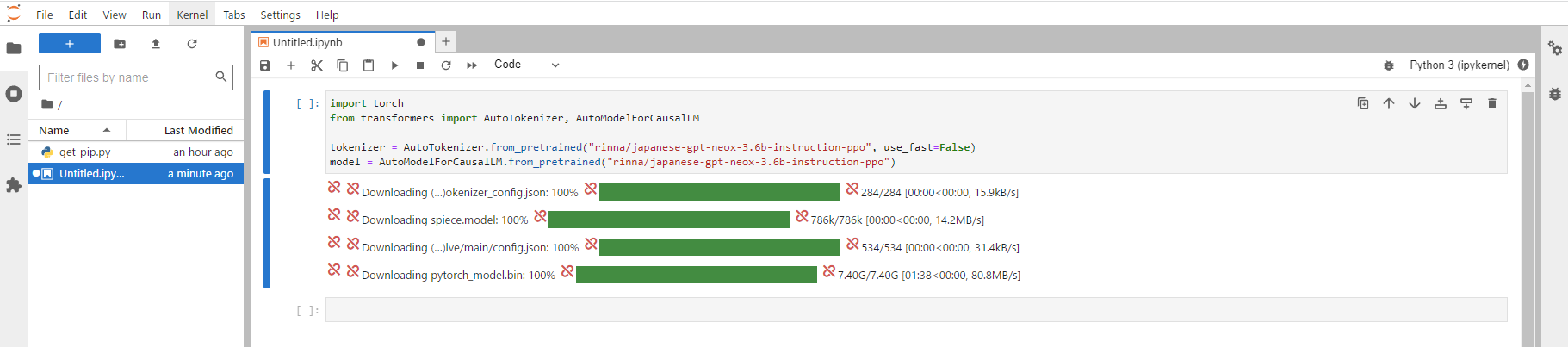Interrupt the kernel with the stop icon

pyautogui.click(x=420, y=65)
